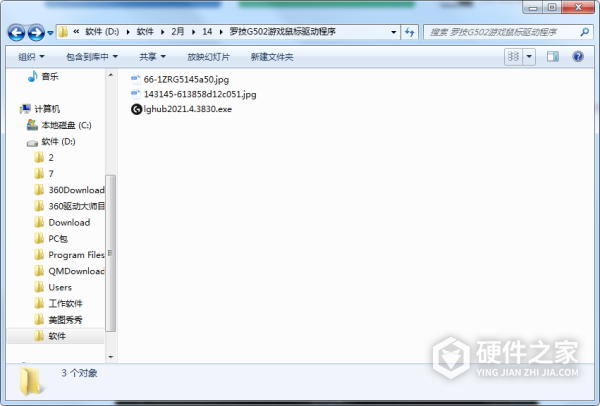This screenshot has width=600, height=406.
Task: Open 音乐 in the navigation pane
Action: (50, 77)
